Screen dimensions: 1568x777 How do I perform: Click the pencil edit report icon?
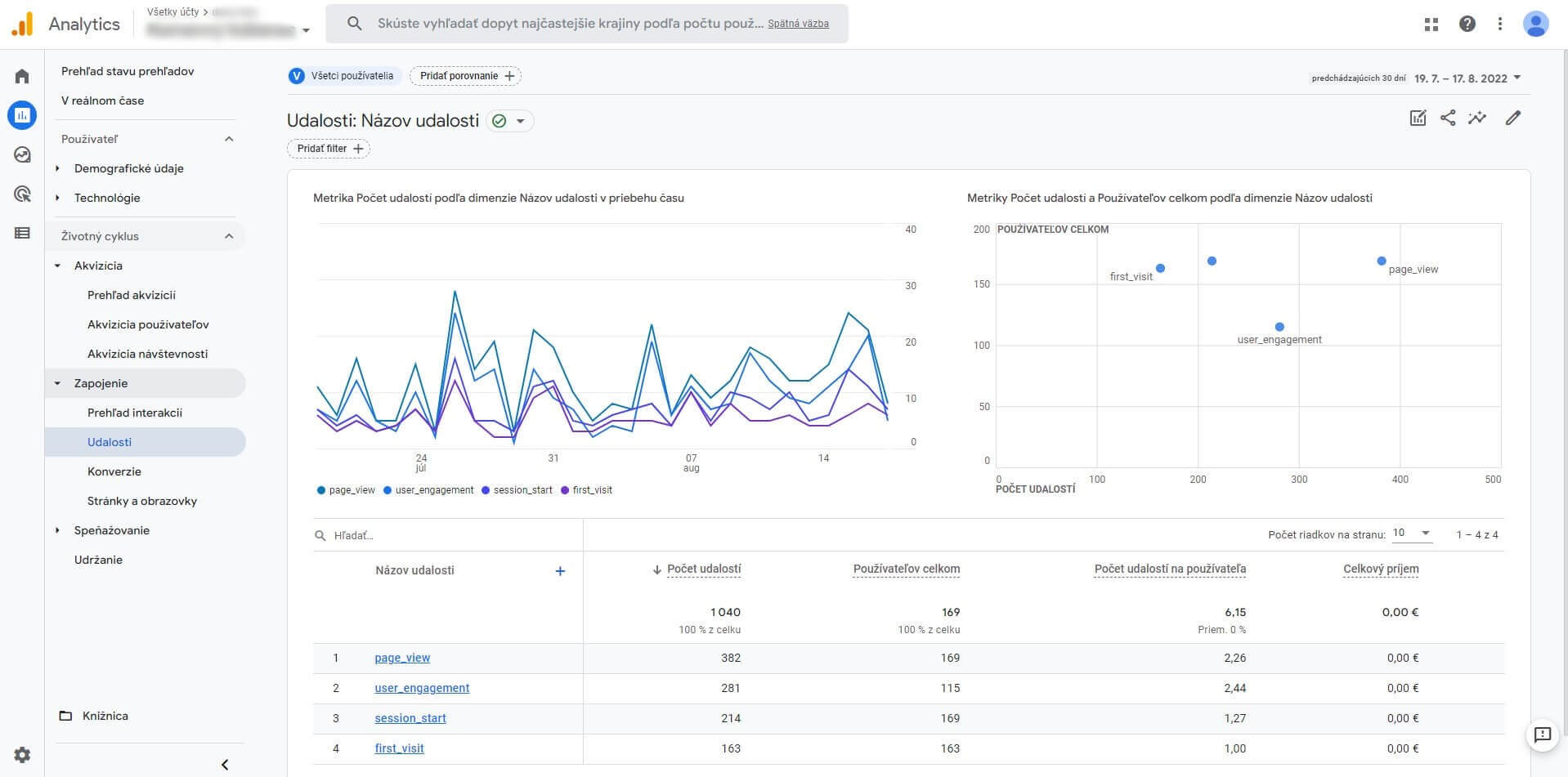tap(1512, 118)
